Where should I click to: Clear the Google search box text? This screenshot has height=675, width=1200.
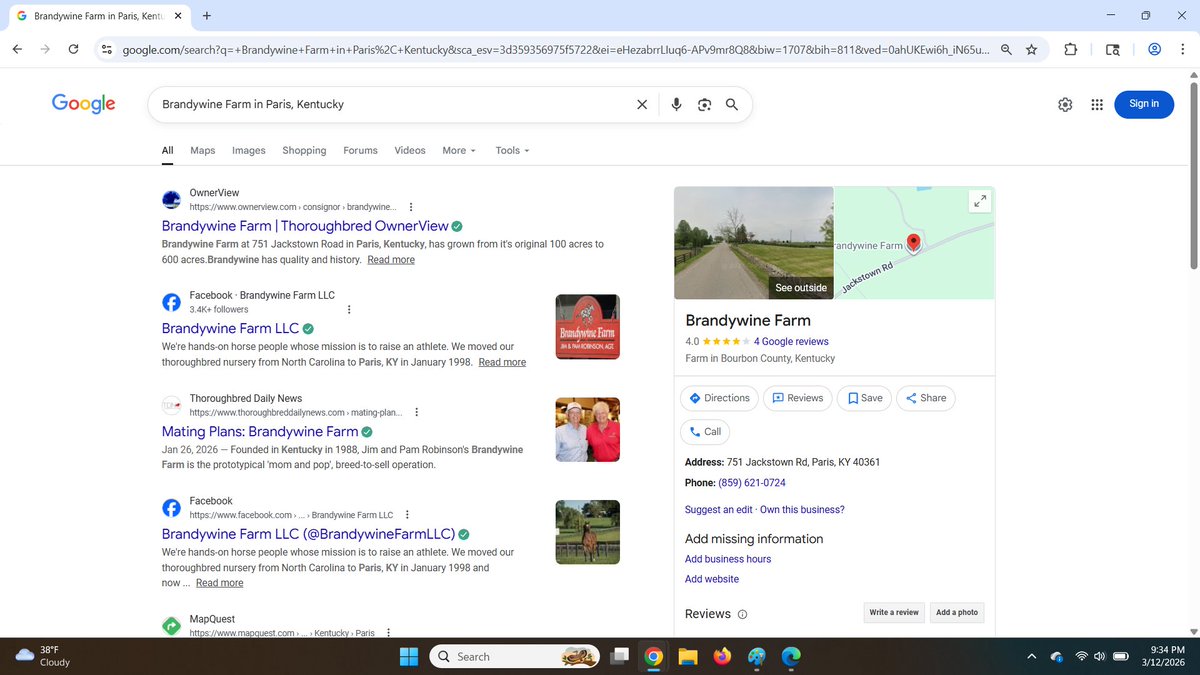pos(642,104)
